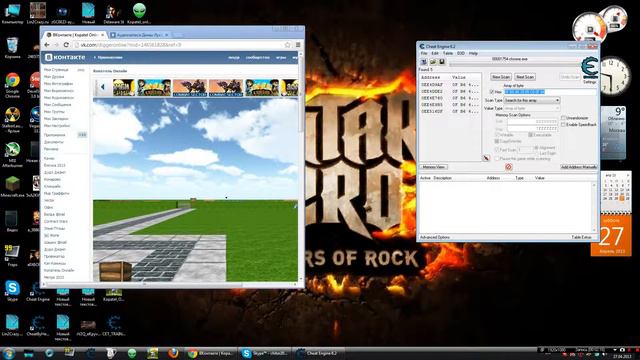The height and width of the screenshot is (360, 640).
Task: Select the Alignment radio button
Action: click(536, 148)
